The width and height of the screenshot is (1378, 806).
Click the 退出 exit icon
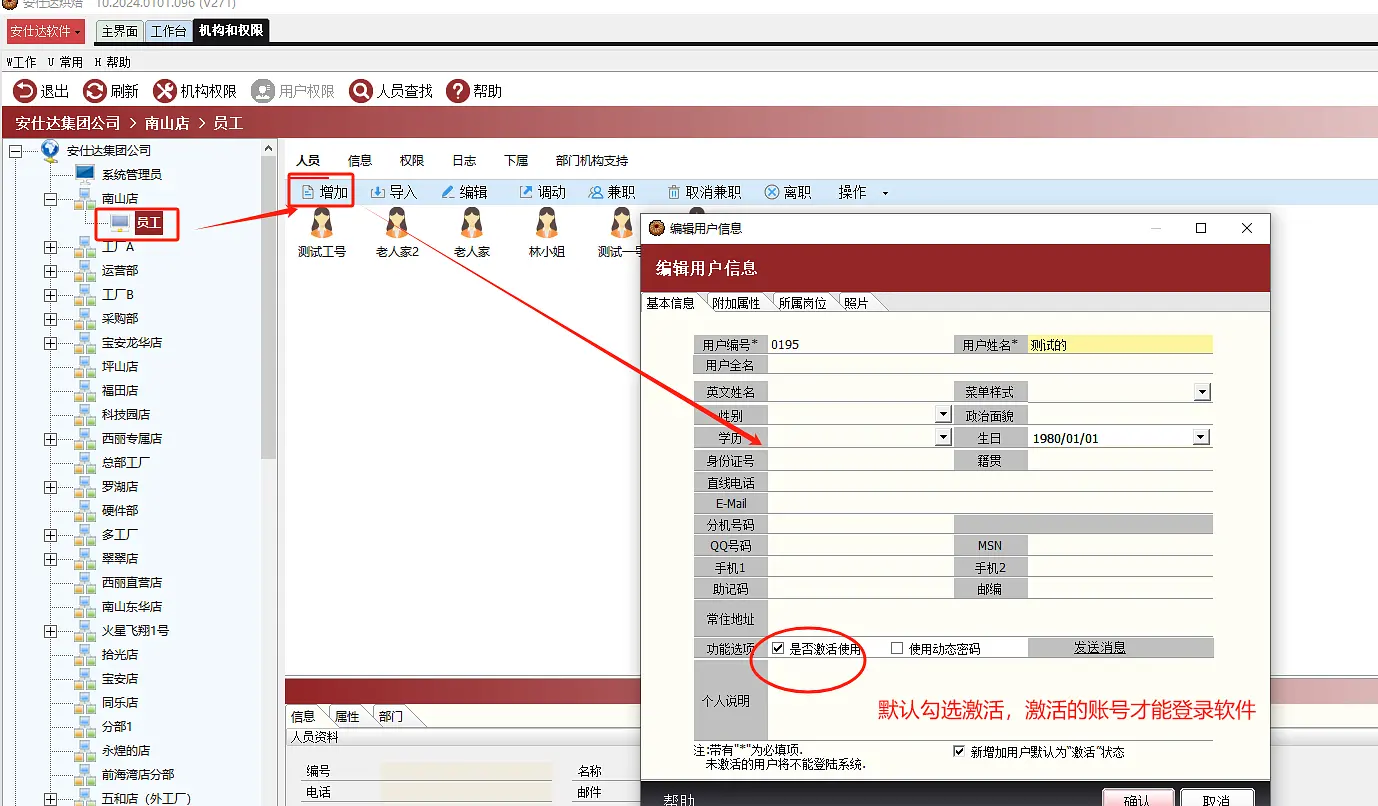coord(24,91)
